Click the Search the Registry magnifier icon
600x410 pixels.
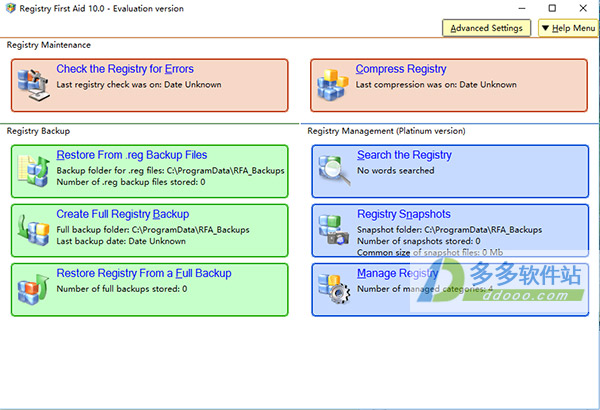pyautogui.click(x=334, y=171)
